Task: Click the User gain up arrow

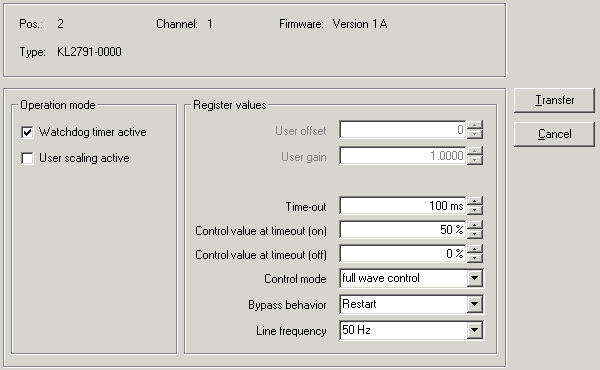Action: pos(475,152)
